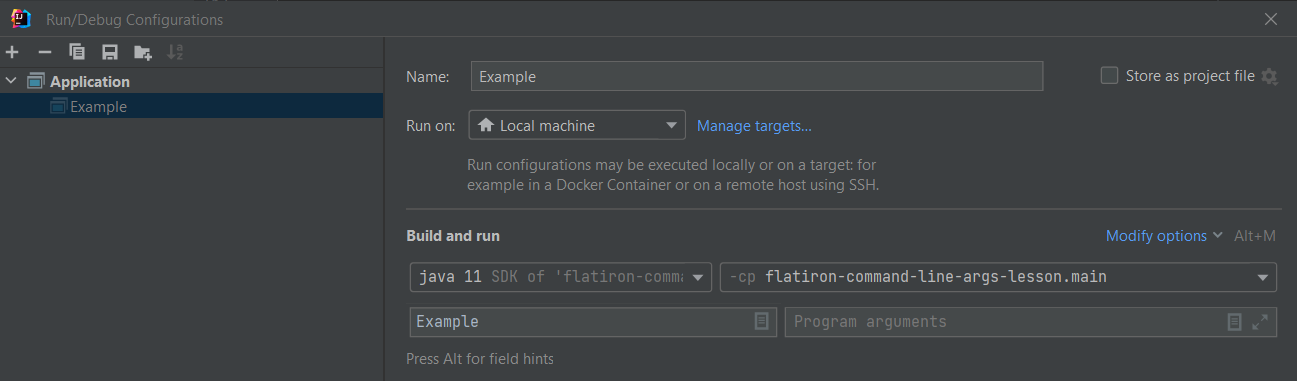
Task: Click the Program arguments text field
Action: pos(1005,322)
